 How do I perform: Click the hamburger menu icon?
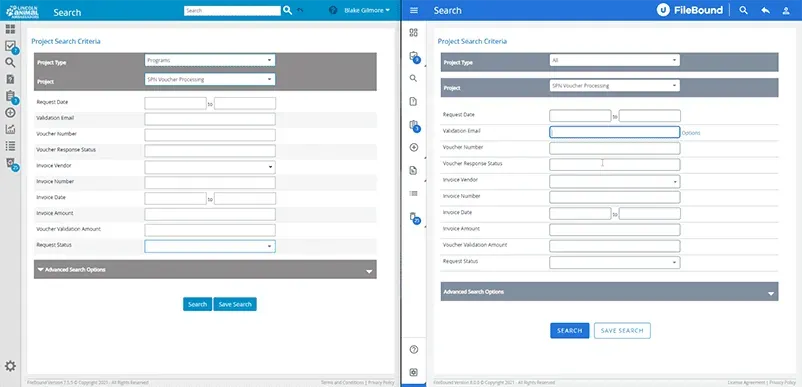tap(414, 10)
